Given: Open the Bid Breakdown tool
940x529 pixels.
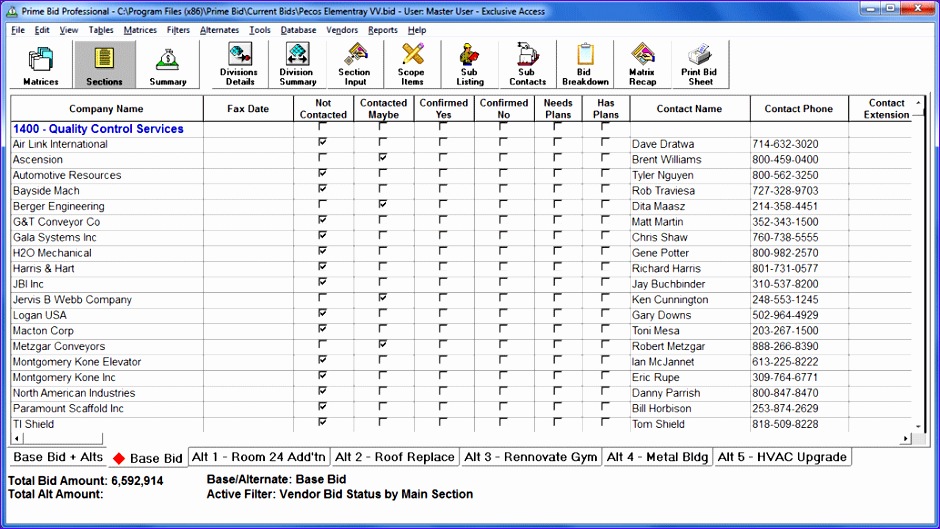Looking at the screenshot, I should [585, 65].
